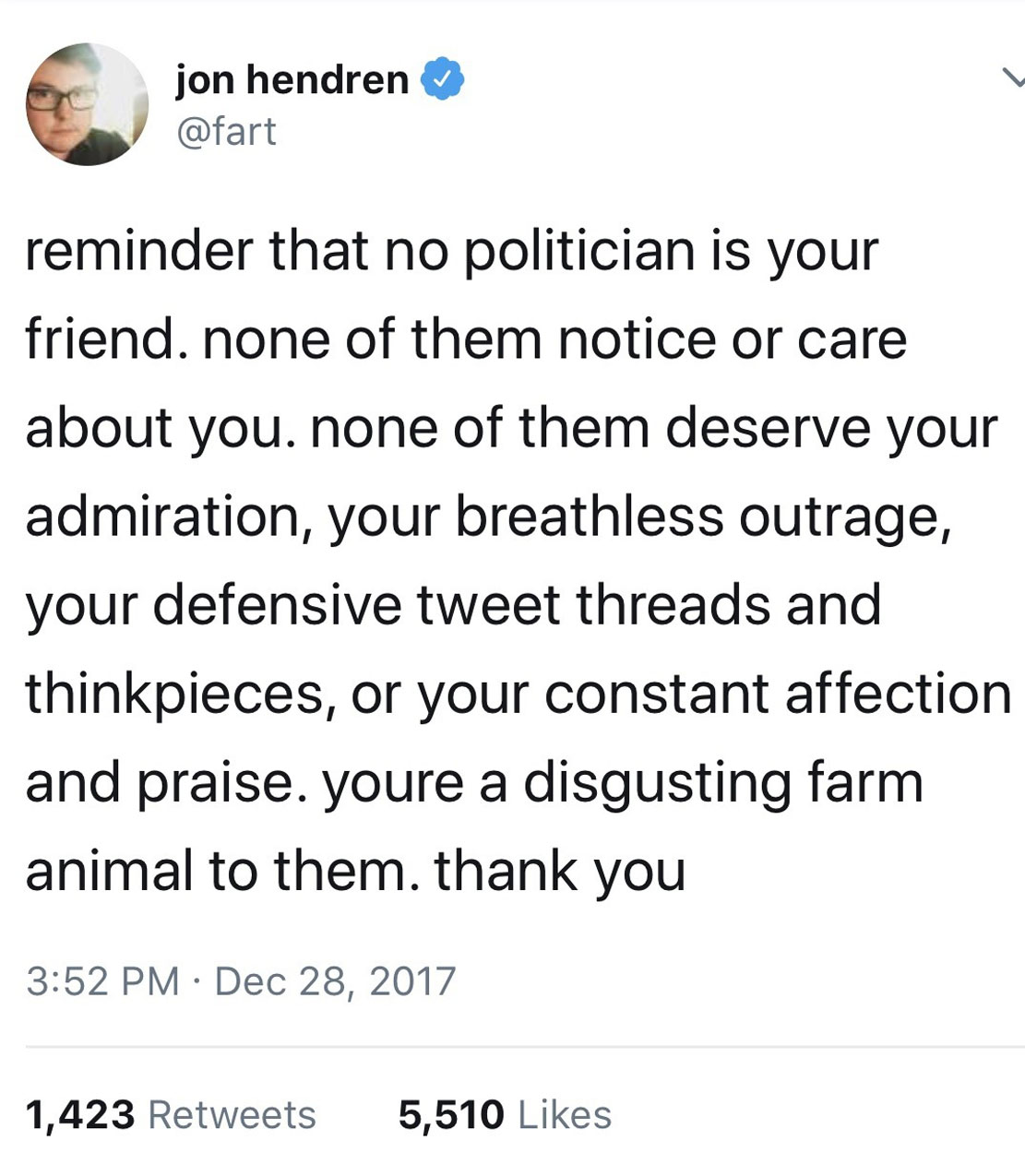Open the jon hendren display name link

click(x=292, y=79)
